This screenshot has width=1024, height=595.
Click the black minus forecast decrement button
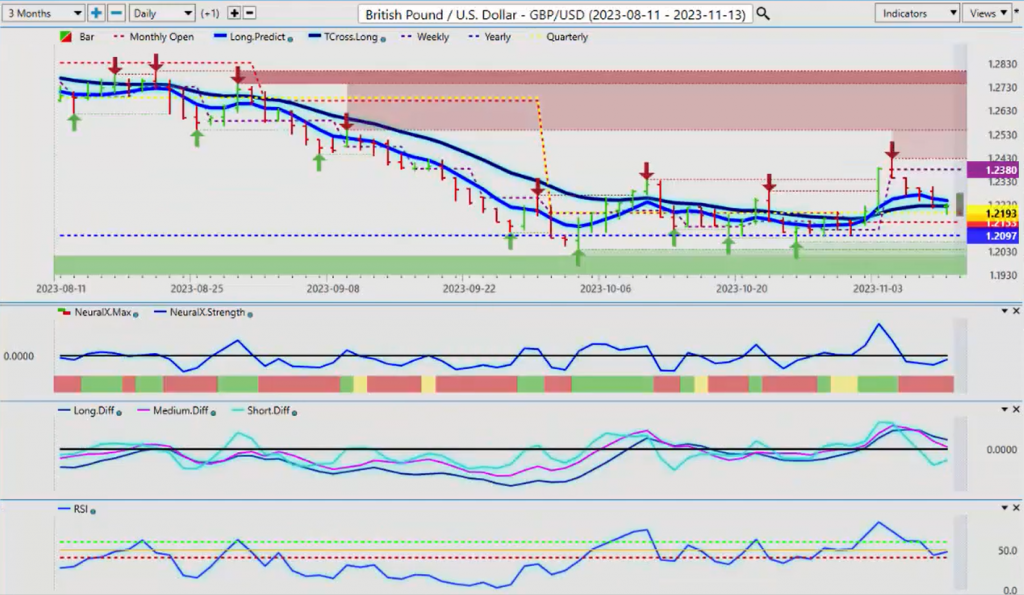[249, 13]
